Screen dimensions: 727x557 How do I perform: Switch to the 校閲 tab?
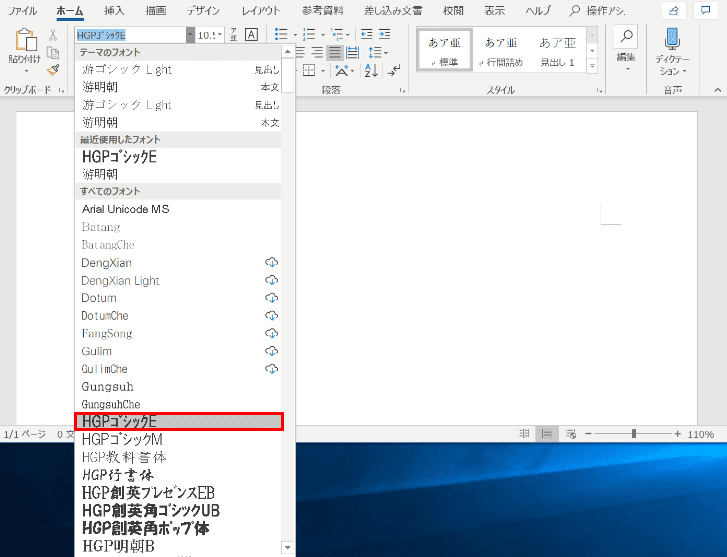[x=453, y=10]
